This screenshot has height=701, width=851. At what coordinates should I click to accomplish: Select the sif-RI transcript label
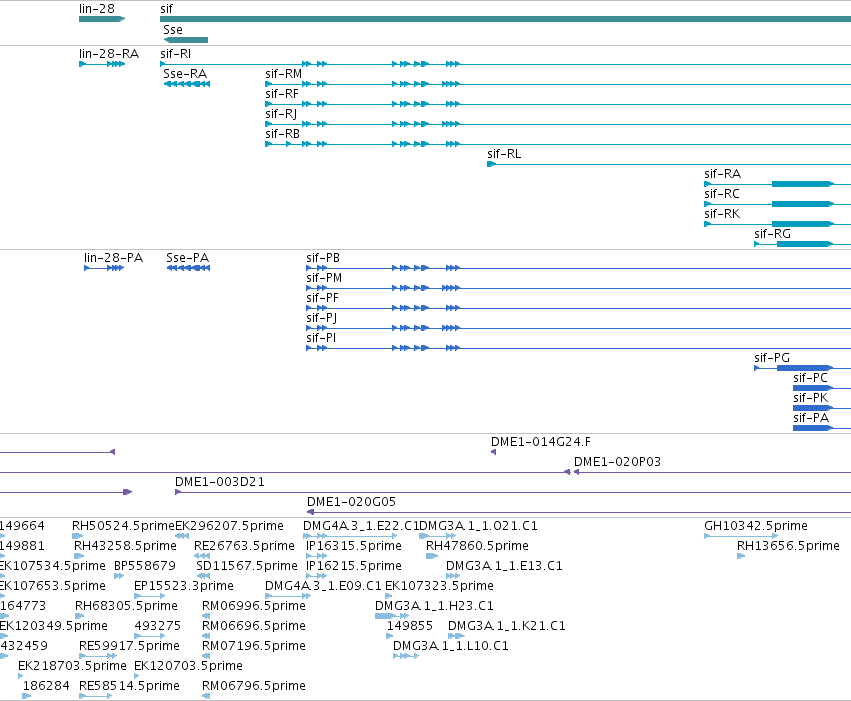pyautogui.click(x=175, y=54)
